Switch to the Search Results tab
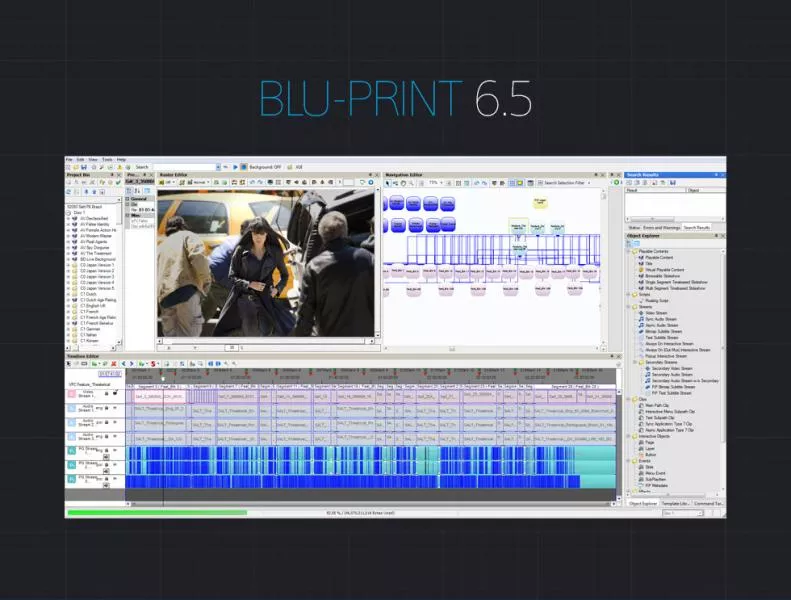Screen dimensions: 791x600 697,228
